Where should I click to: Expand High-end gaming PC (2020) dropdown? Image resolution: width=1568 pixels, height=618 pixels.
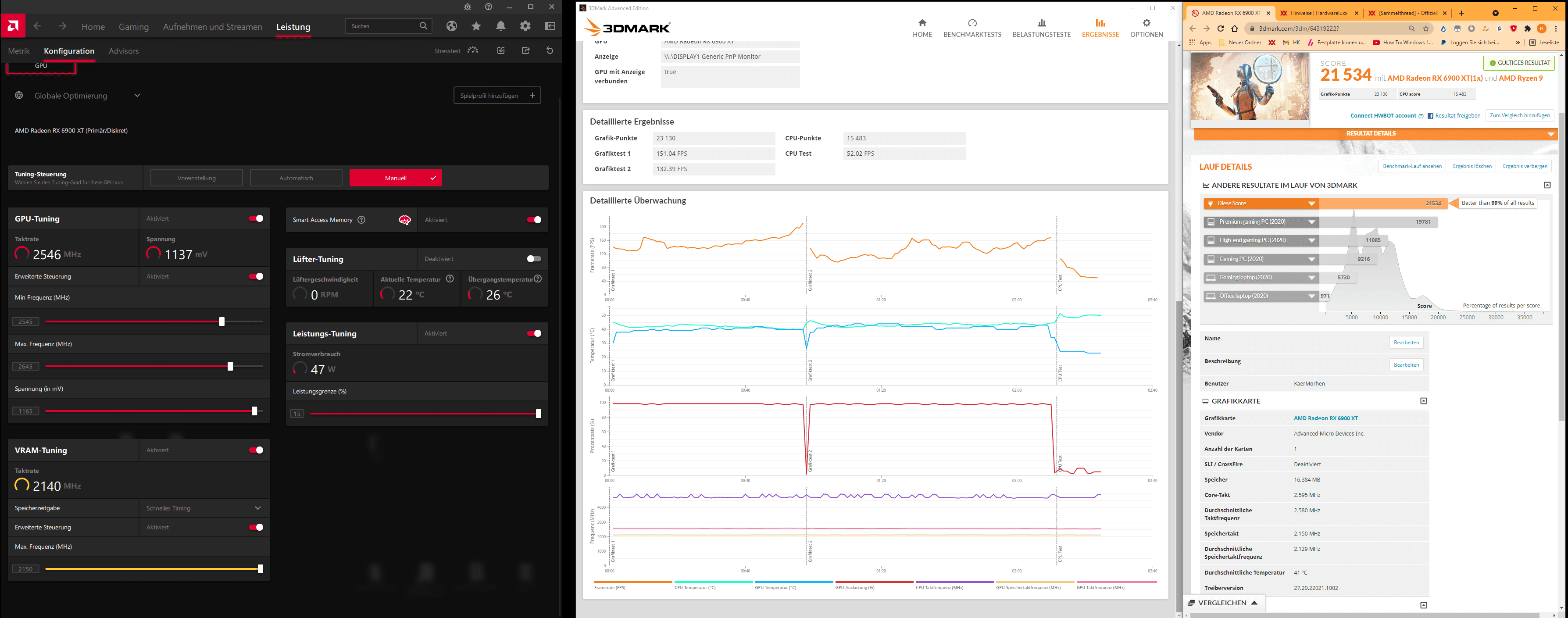1312,240
